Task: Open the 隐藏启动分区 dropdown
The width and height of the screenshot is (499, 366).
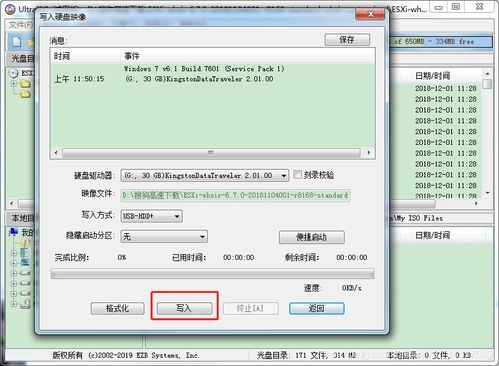Action: pyautogui.click(x=164, y=237)
